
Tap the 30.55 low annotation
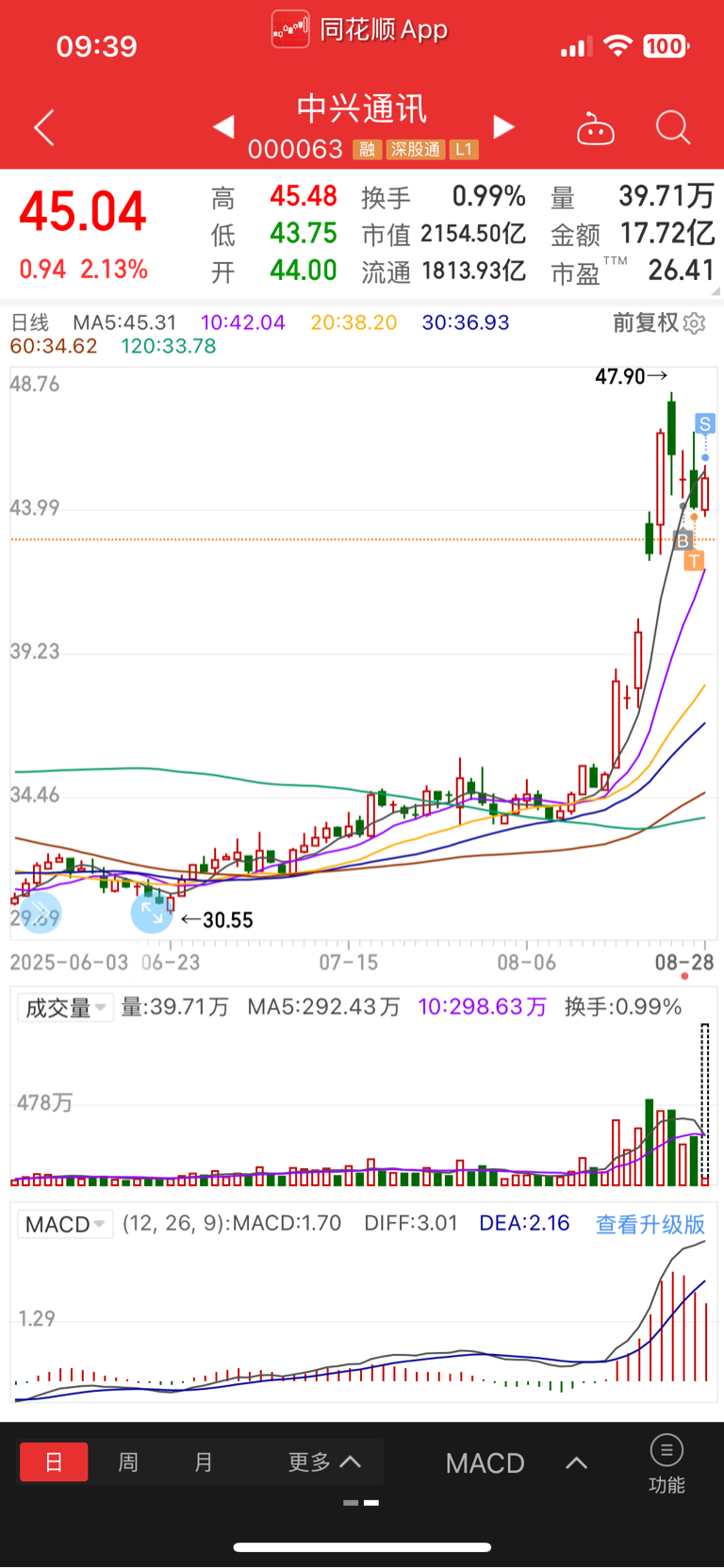[217, 919]
